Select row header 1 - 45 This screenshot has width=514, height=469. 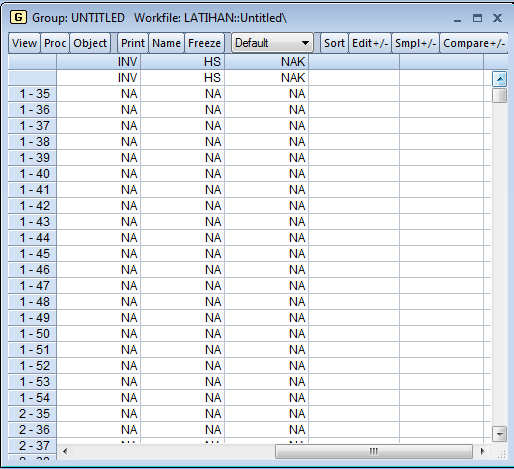[x=32, y=254]
